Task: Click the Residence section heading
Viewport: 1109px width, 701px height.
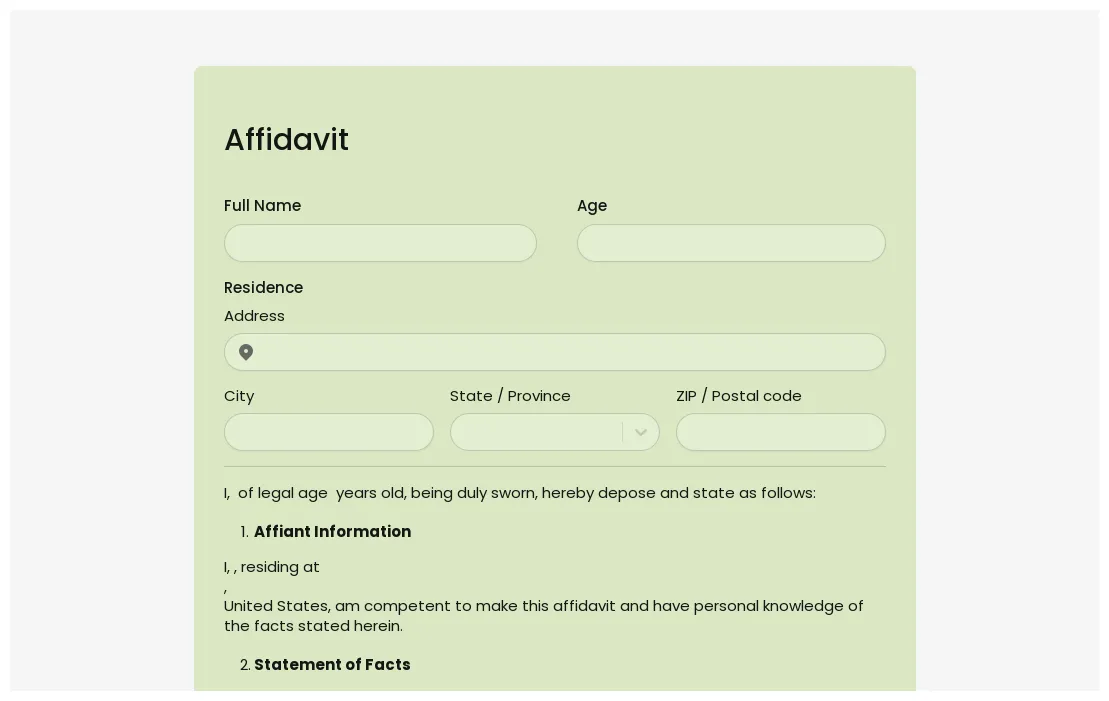Action: tap(263, 288)
